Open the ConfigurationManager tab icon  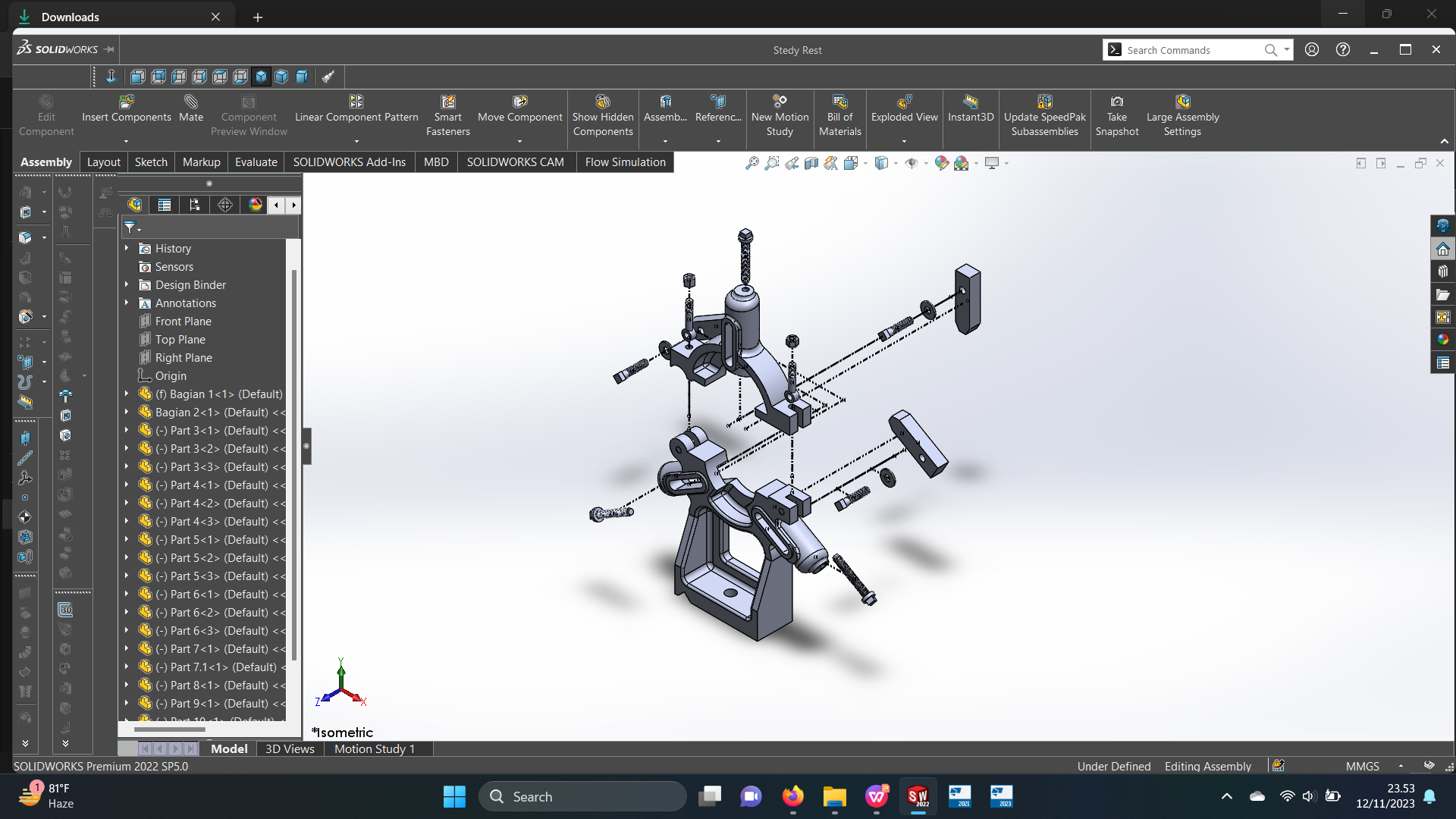(195, 205)
